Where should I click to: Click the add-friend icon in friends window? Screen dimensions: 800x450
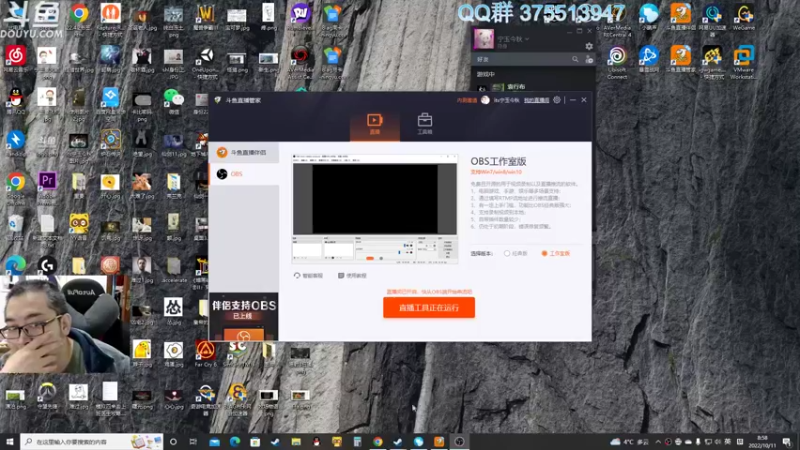pos(589,60)
